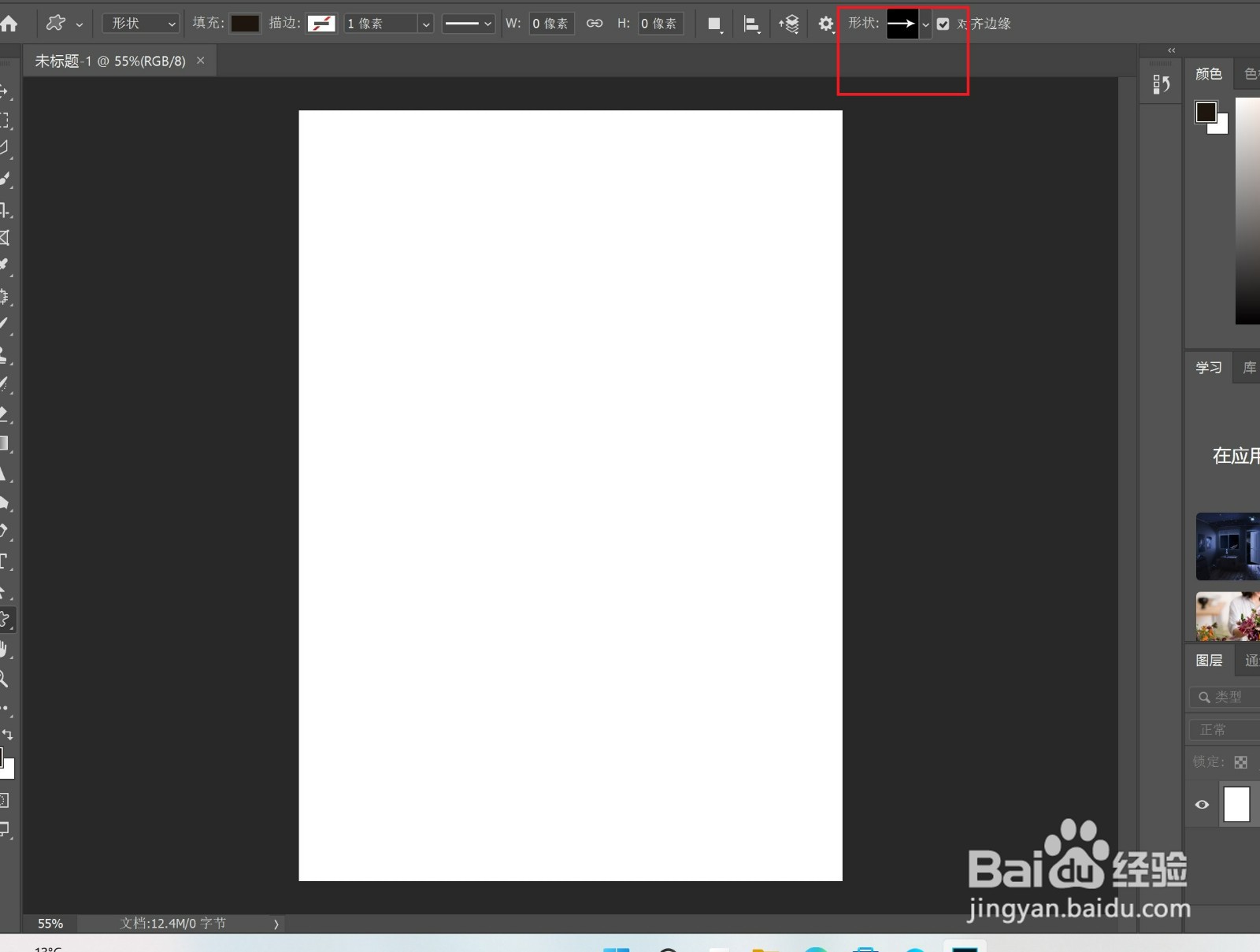The width and height of the screenshot is (1260, 952).
Task: Open the 填充 fill color swatch
Action: (245, 24)
